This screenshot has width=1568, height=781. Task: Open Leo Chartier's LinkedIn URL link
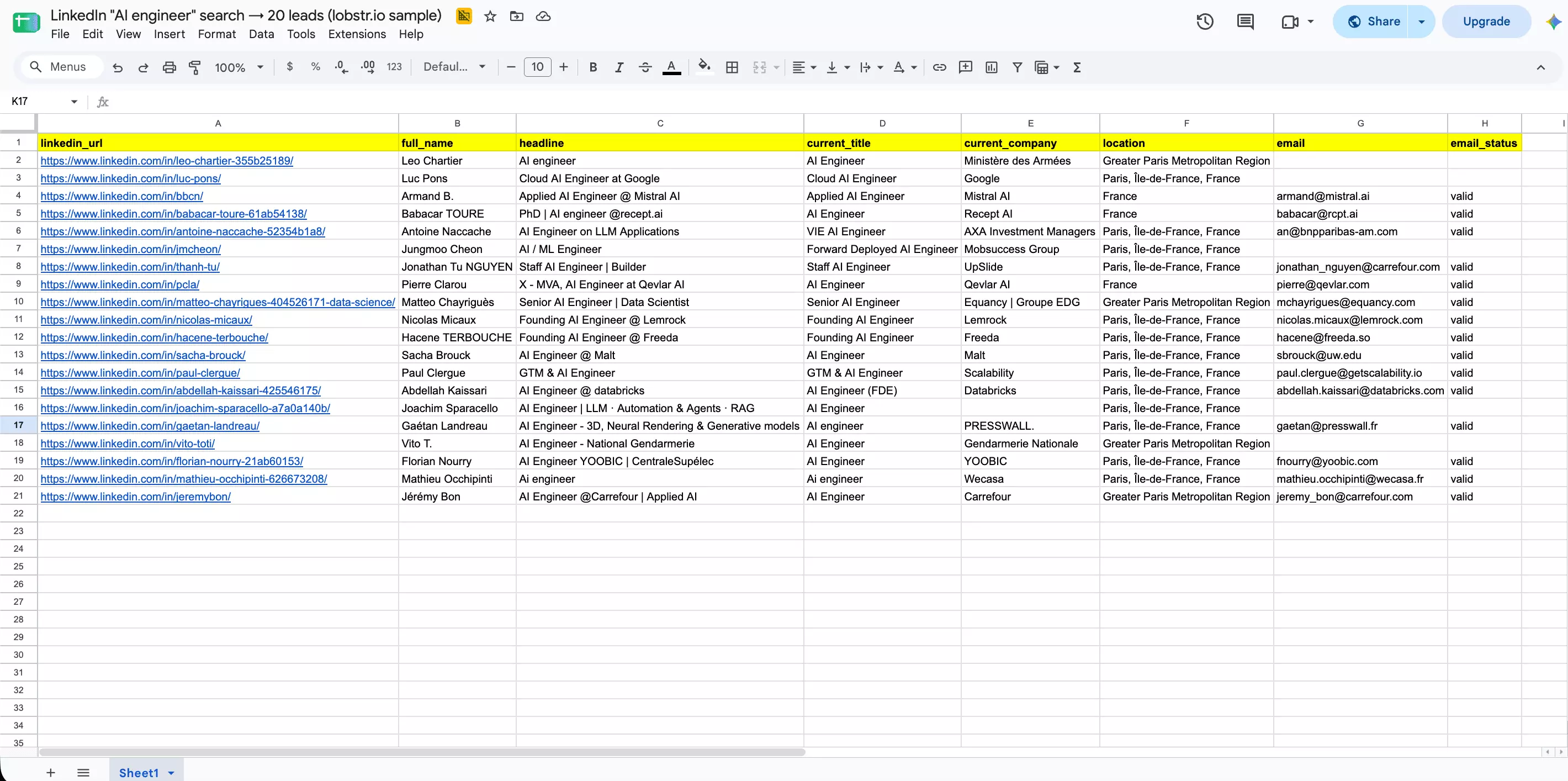(167, 161)
